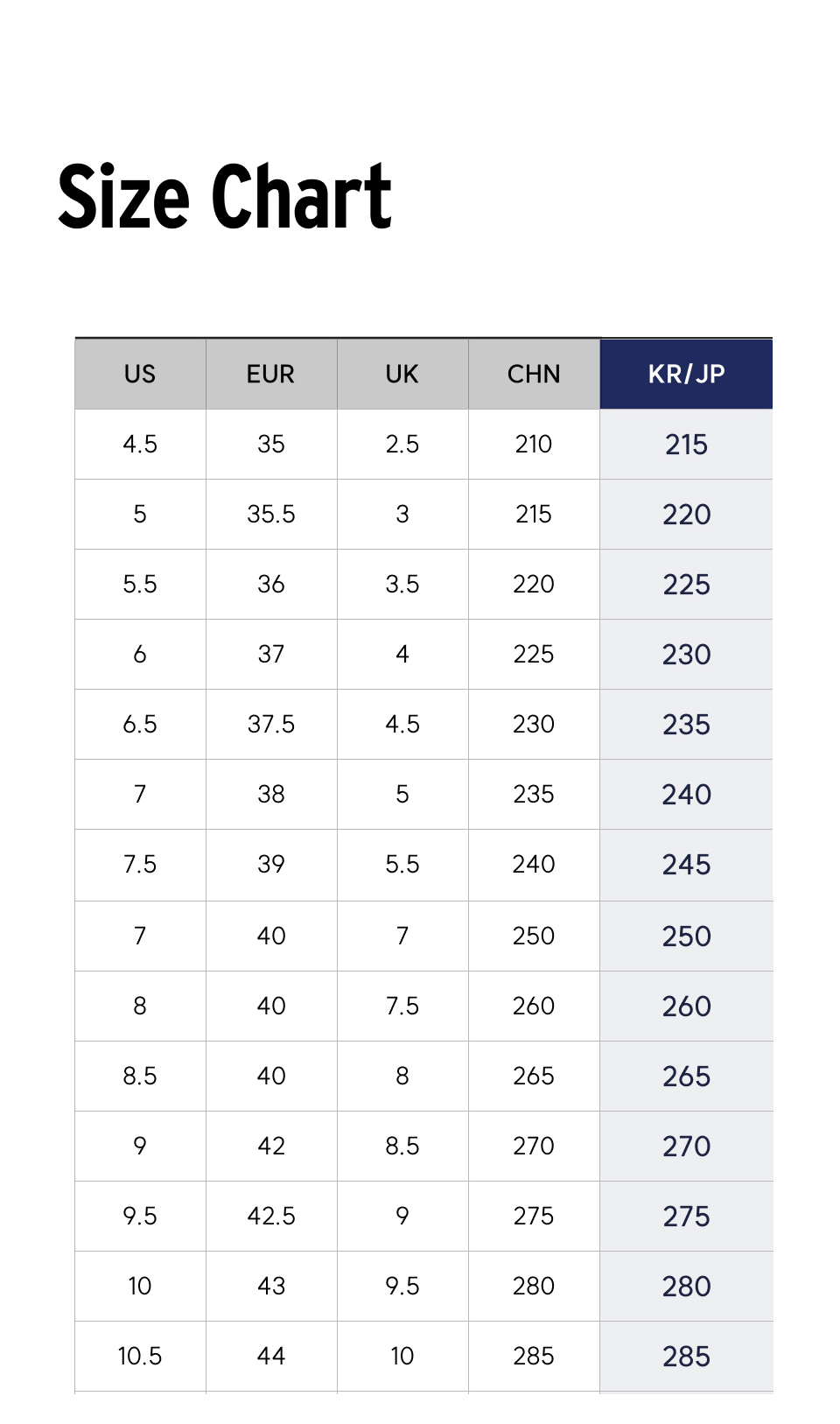Select EUR size 42.5 cell
The width and height of the screenshot is (840, 1424).
[x=271, y=1217]
